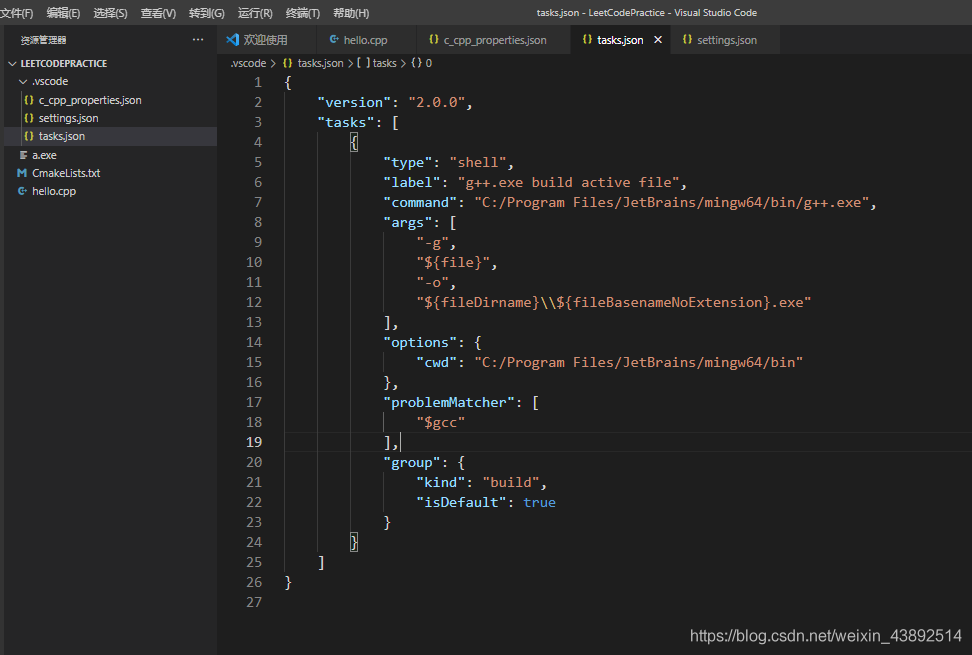This screenshot has width=972, height=655.
Task: Click the Explorer panel's more actions ellipsis
Action: coord(198,40)
